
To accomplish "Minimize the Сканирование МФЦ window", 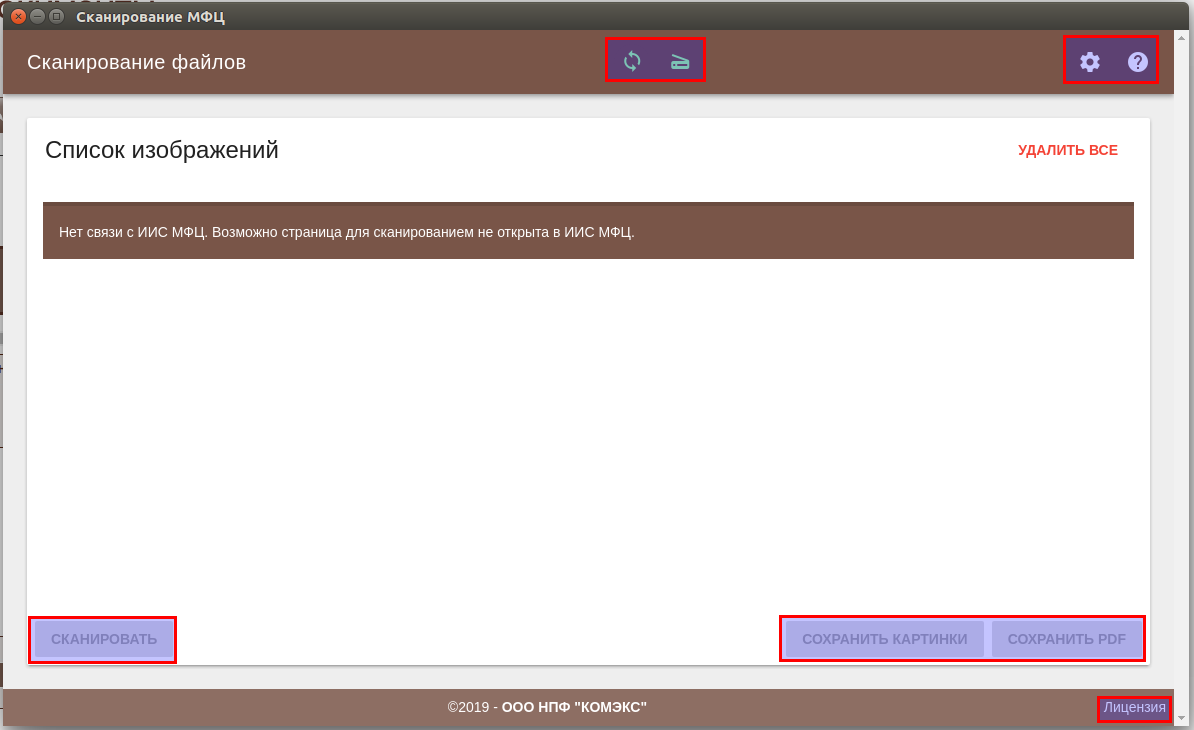I will pos(37,16).
